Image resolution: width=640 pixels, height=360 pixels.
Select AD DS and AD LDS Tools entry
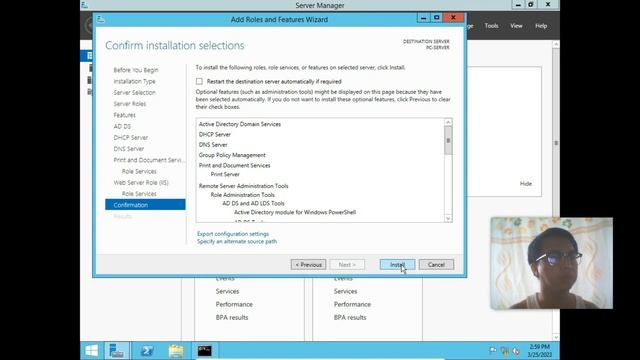pyautogui.click(x=253, y=203)
